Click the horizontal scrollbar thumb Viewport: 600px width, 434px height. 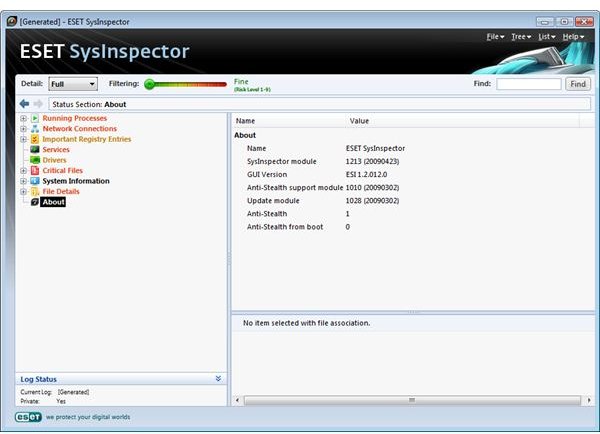click(412, 400)
